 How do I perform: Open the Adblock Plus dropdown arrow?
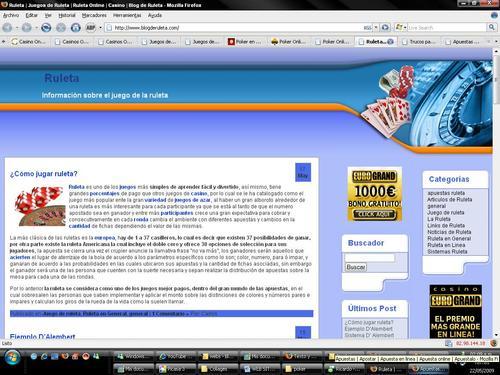point(100,28)
